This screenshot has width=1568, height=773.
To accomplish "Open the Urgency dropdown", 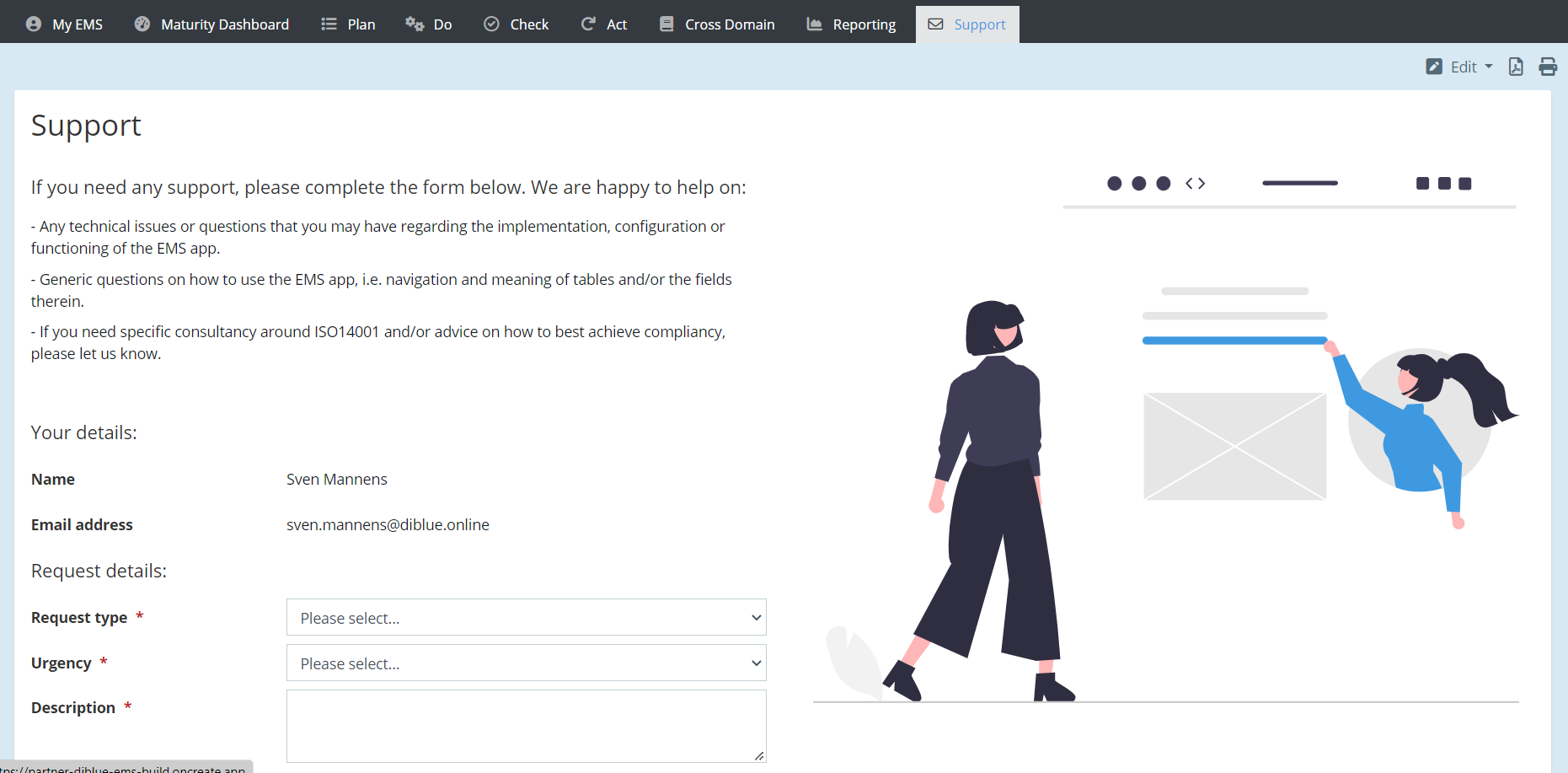I will 526,663.
